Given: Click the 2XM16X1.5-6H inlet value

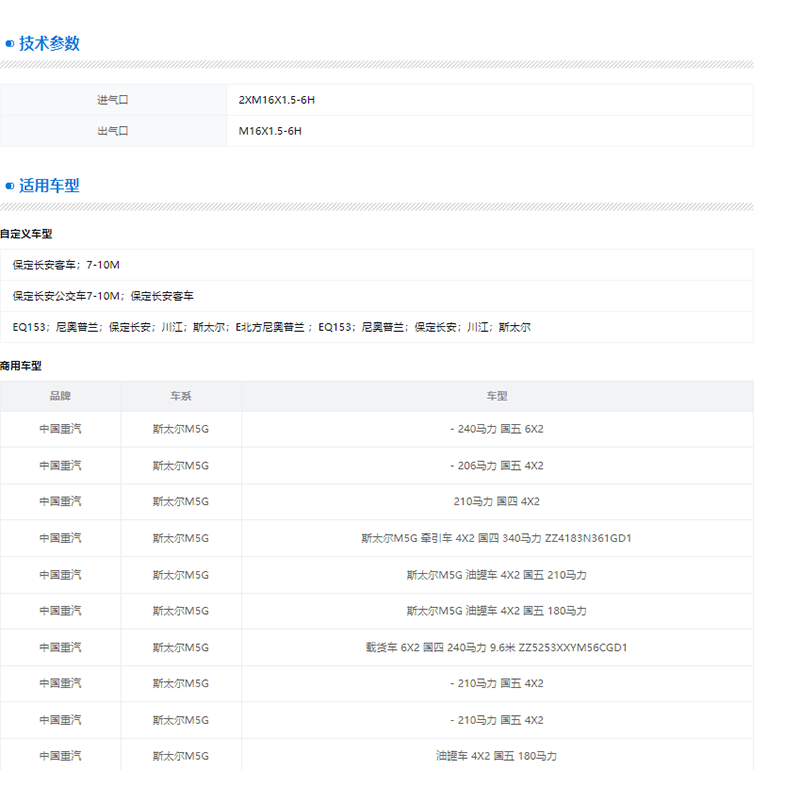Looking at the screenshot, I should coord(277,100).
